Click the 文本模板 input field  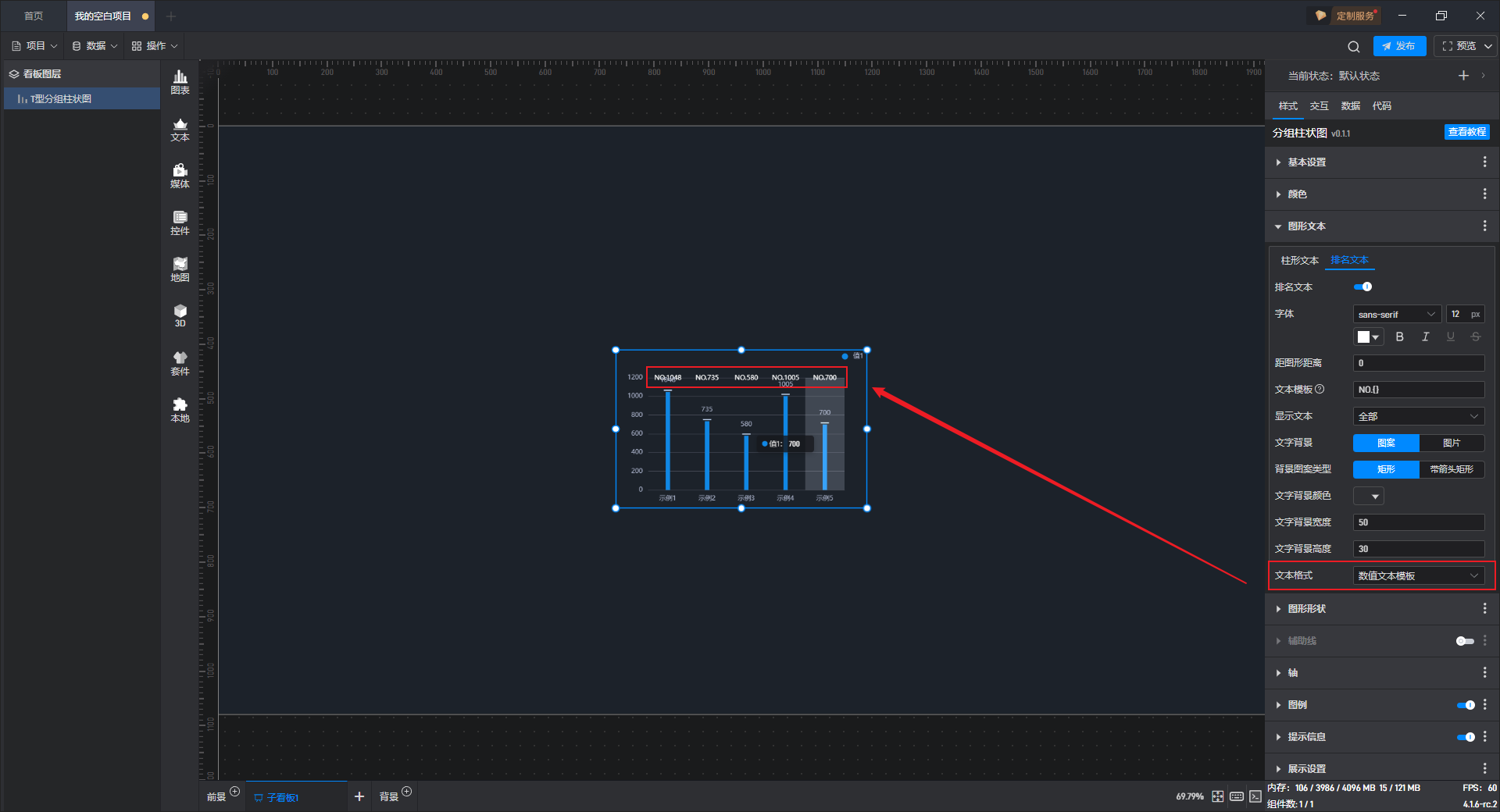[1419, 390]
